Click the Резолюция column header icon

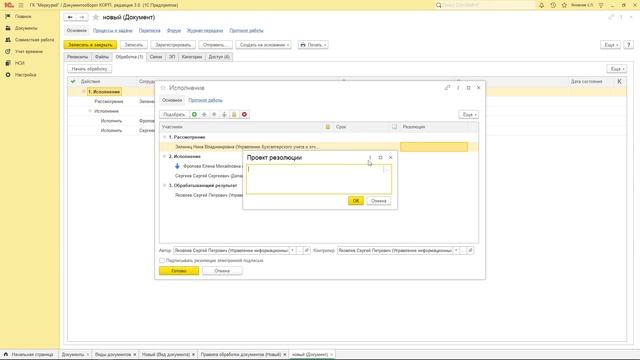pos(394,127)
